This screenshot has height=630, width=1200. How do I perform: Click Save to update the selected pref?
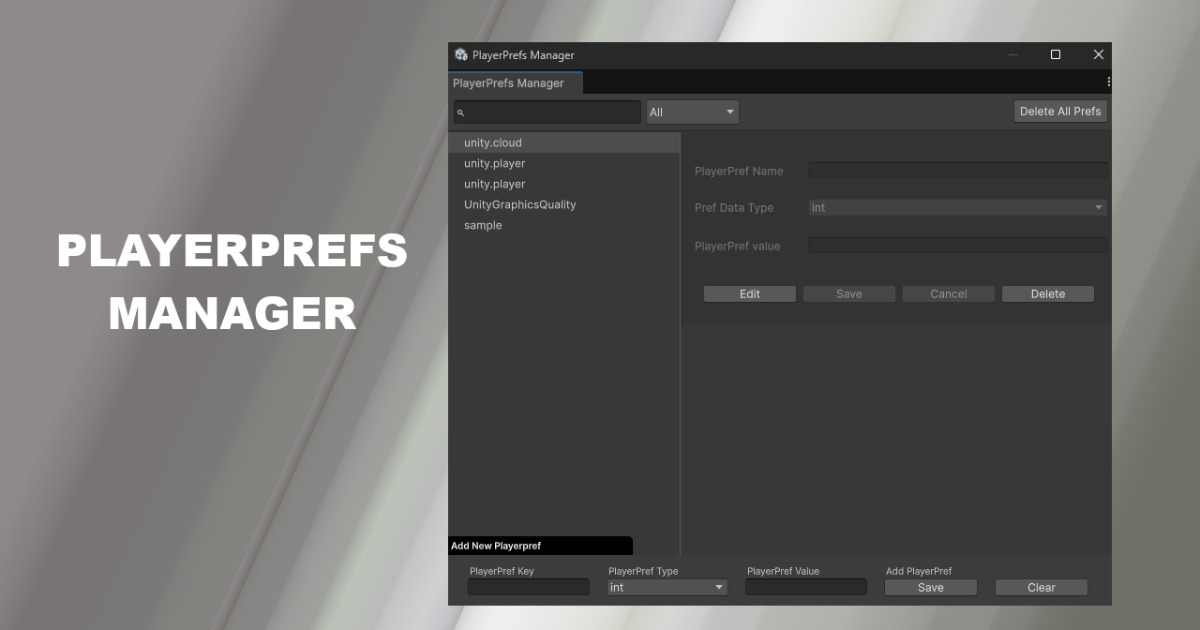pyautogui.click(x=848, y=293)
